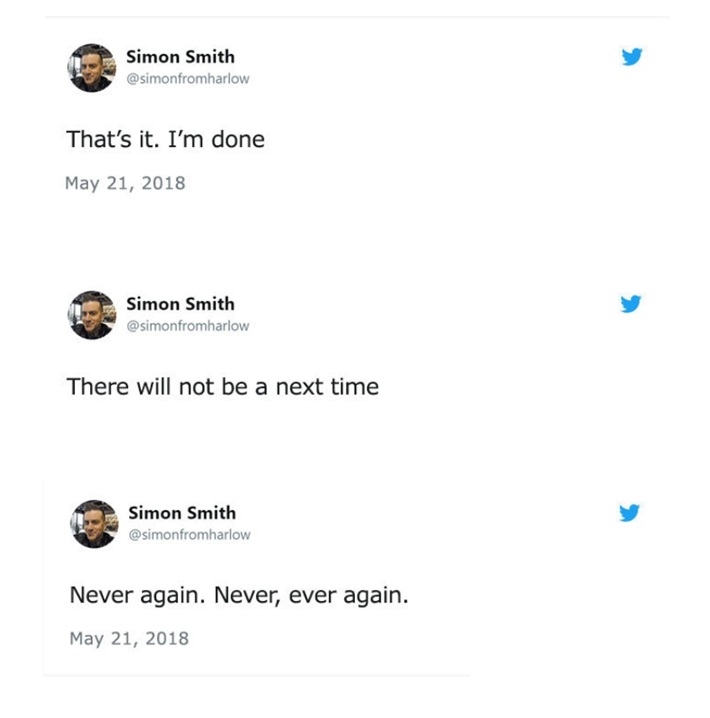Image resolution: width=710 pixels, height=718 pixels.
Task: Open @simonfromharlow handle on second tweet
Action: (187, 326)
